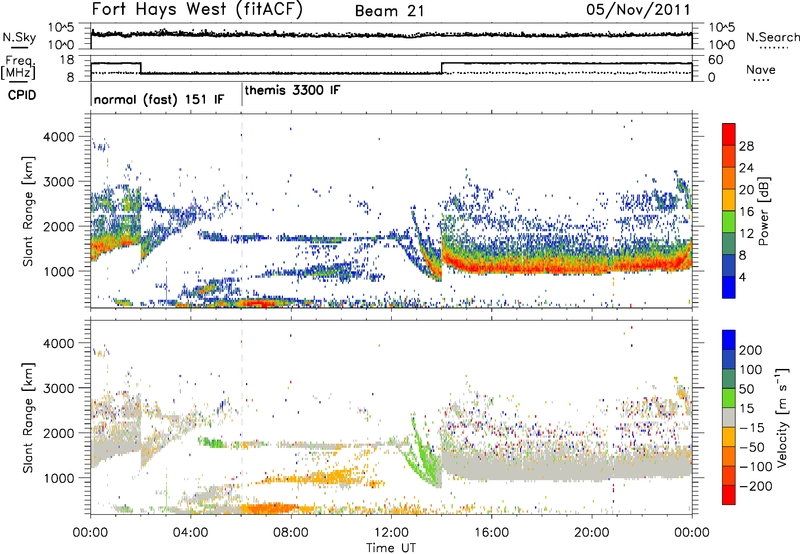Click the 'Nave' legend label

click(761, 69)
